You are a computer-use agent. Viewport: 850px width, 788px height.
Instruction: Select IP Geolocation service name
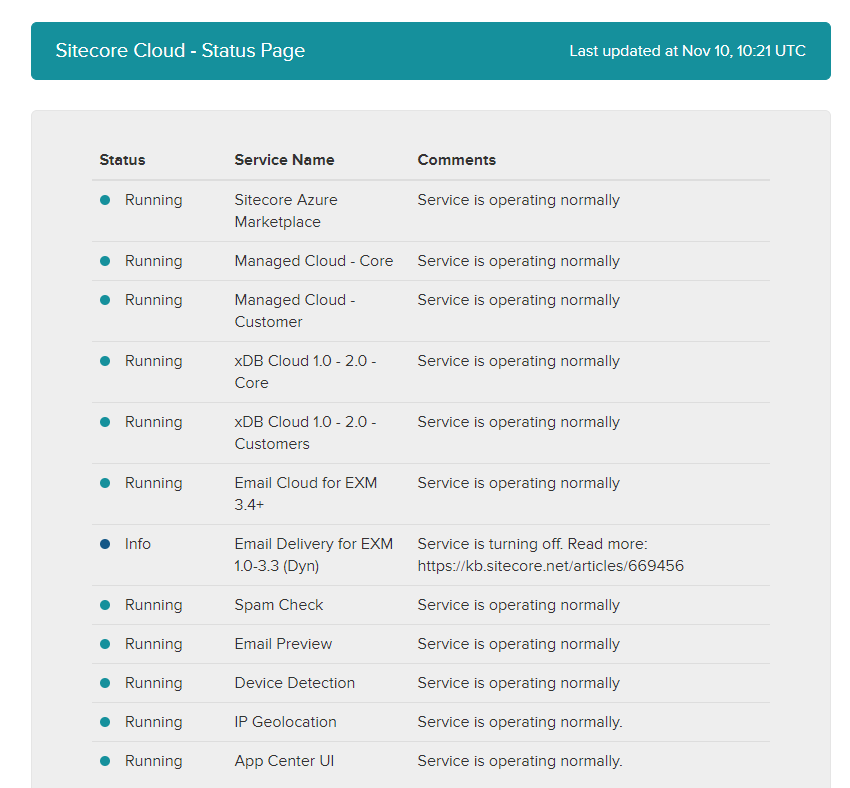coord(285,722)
